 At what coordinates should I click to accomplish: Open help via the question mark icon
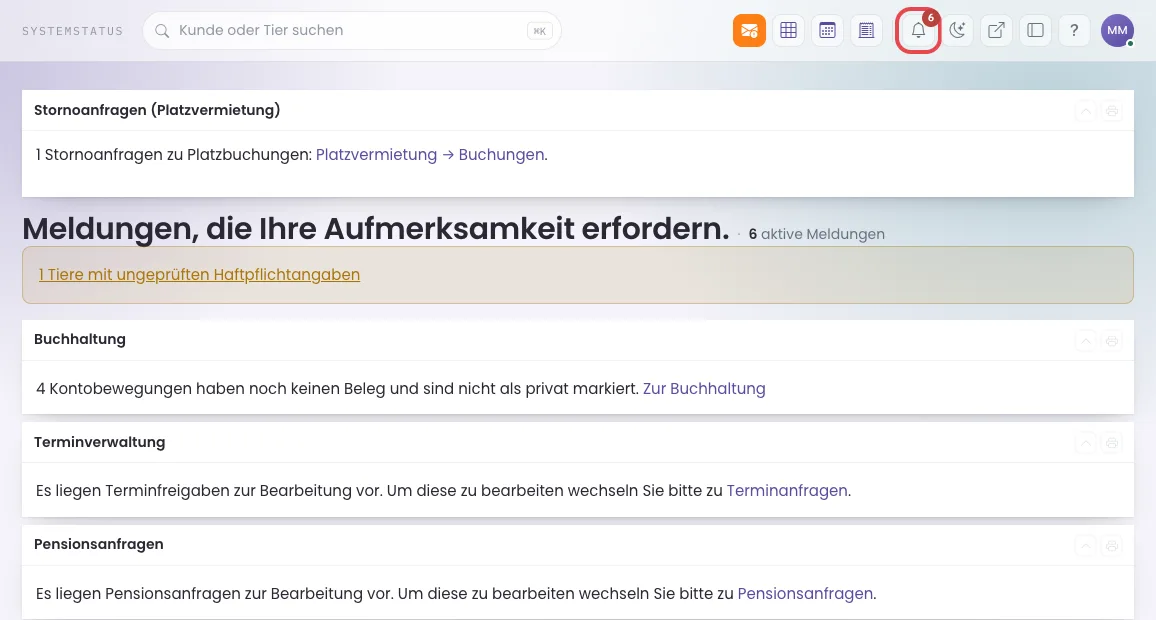point(1074,30)
